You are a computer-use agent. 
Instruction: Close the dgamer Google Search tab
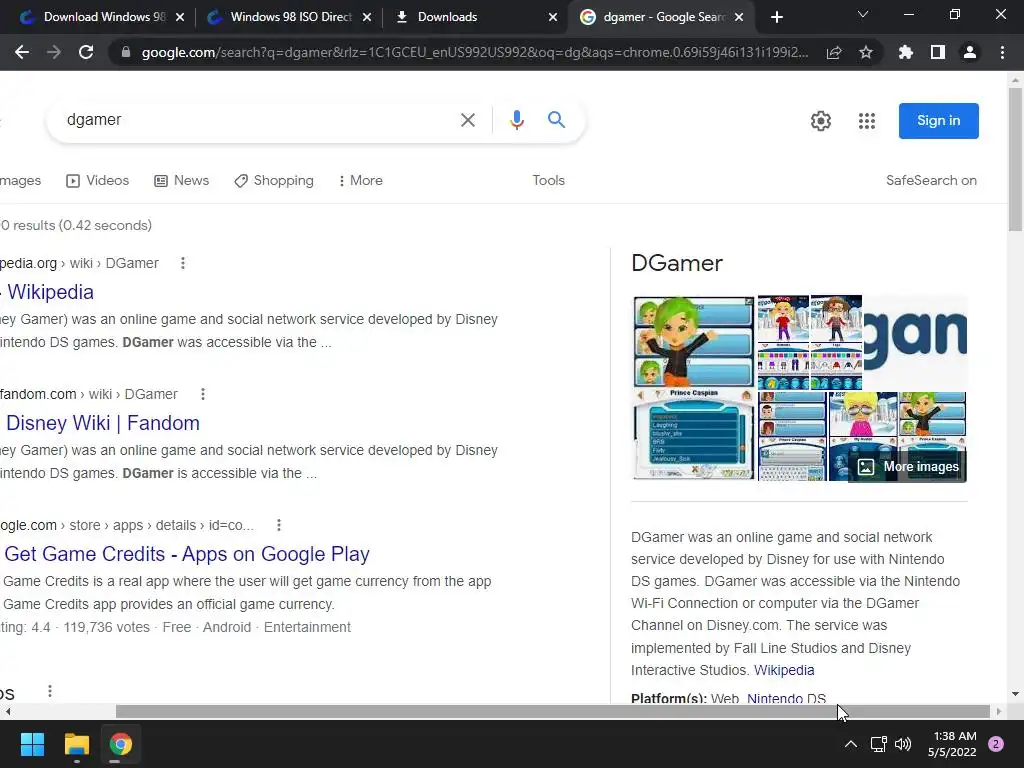click(739, 17)
